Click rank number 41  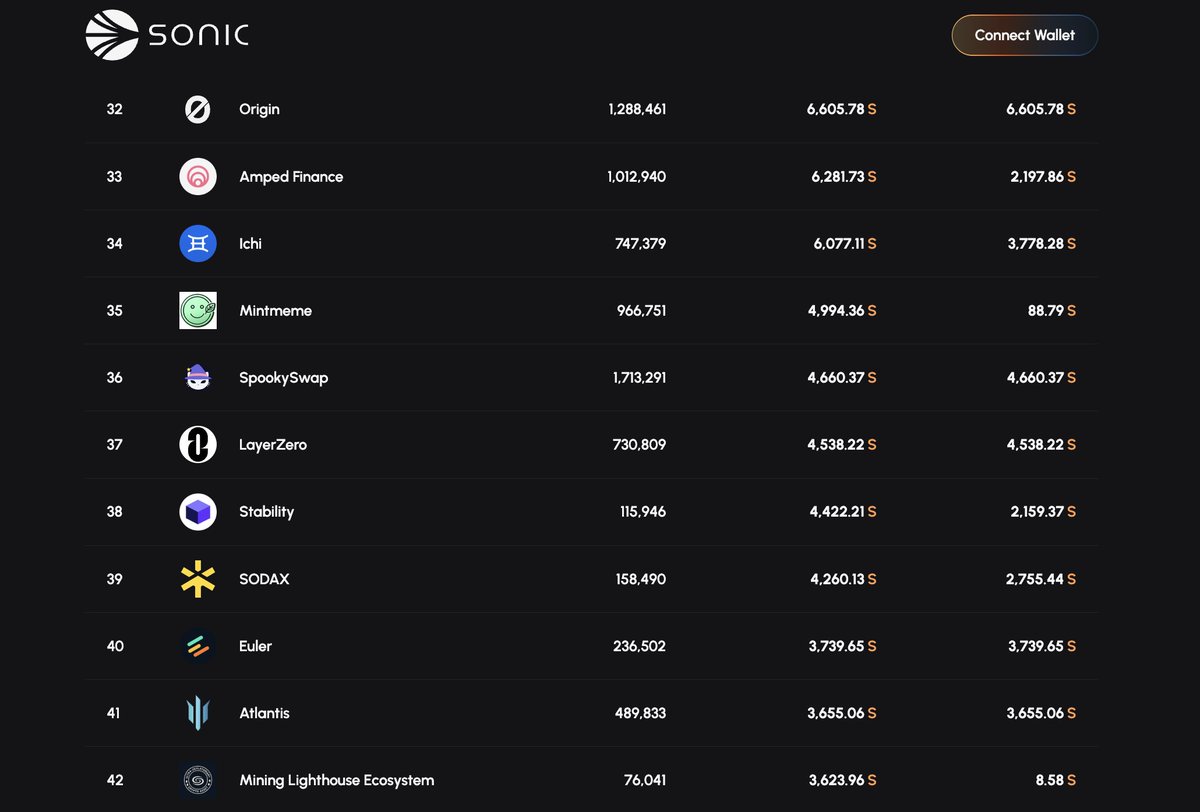[x=114, y=713]
